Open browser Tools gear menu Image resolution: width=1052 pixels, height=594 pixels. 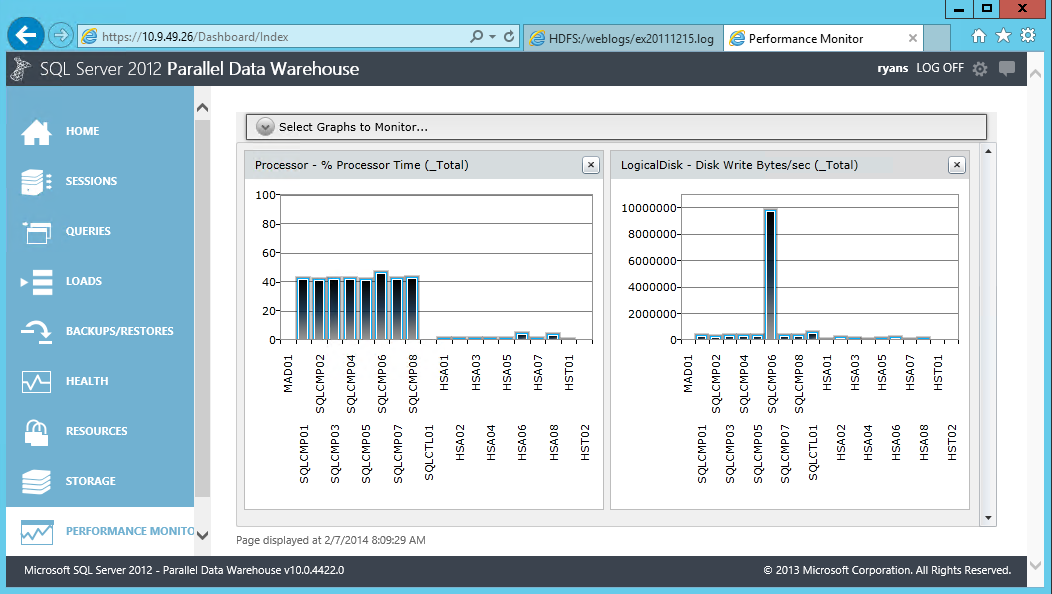(x=1028, y=36)
